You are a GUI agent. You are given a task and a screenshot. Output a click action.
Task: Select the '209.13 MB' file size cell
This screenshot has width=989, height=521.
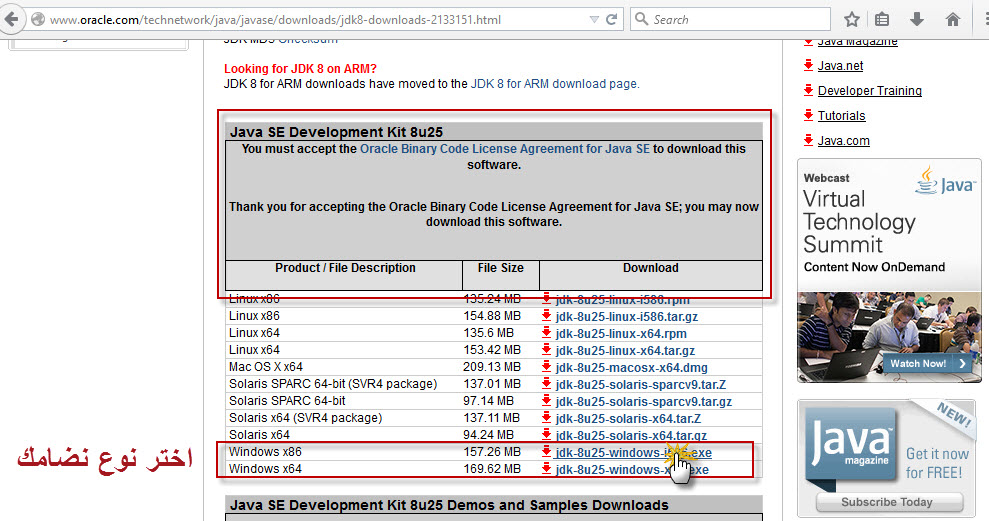[492, 367]
